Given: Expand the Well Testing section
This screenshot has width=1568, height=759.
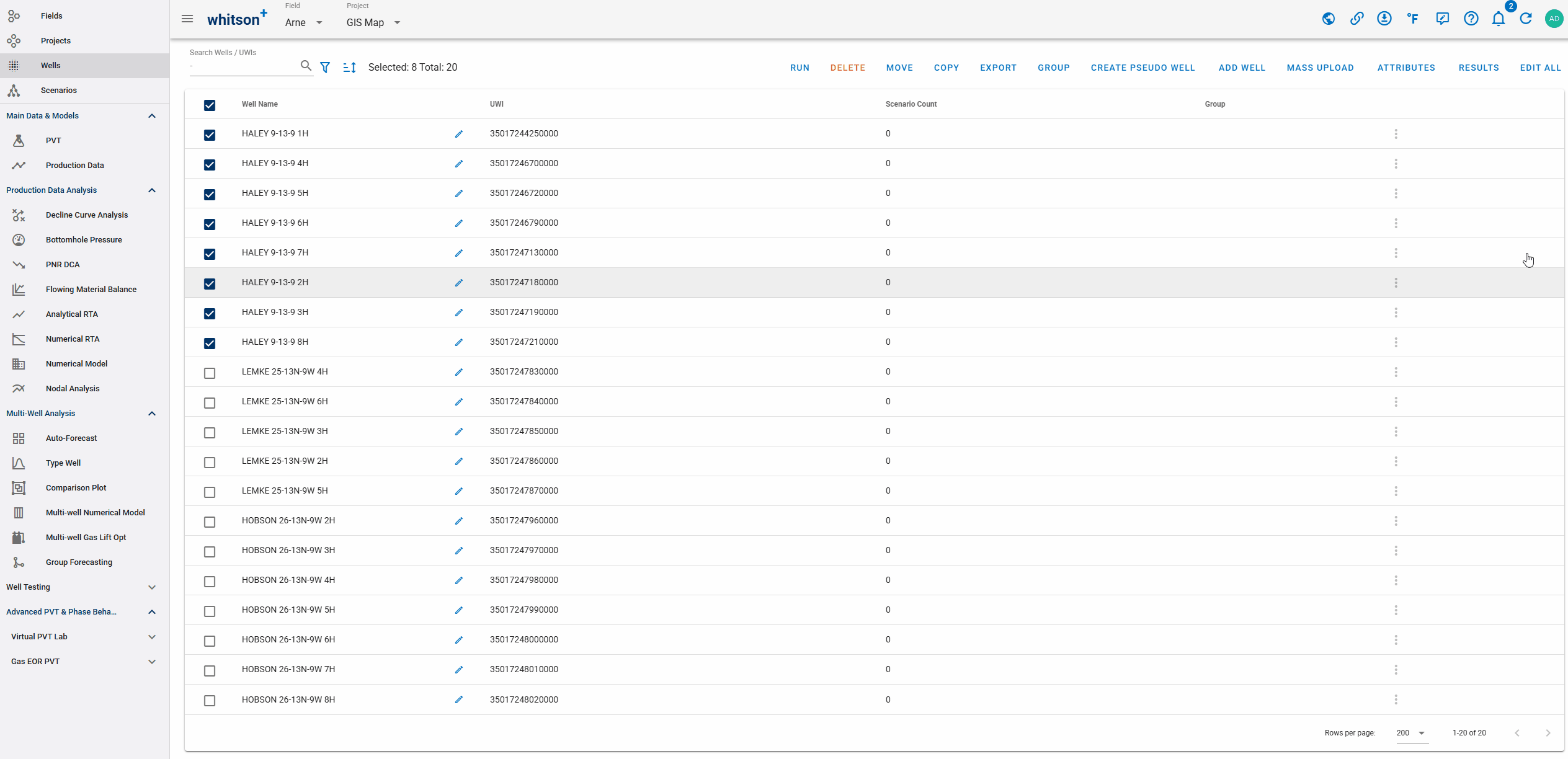Looking at the screenshot, I should [81, 587].
